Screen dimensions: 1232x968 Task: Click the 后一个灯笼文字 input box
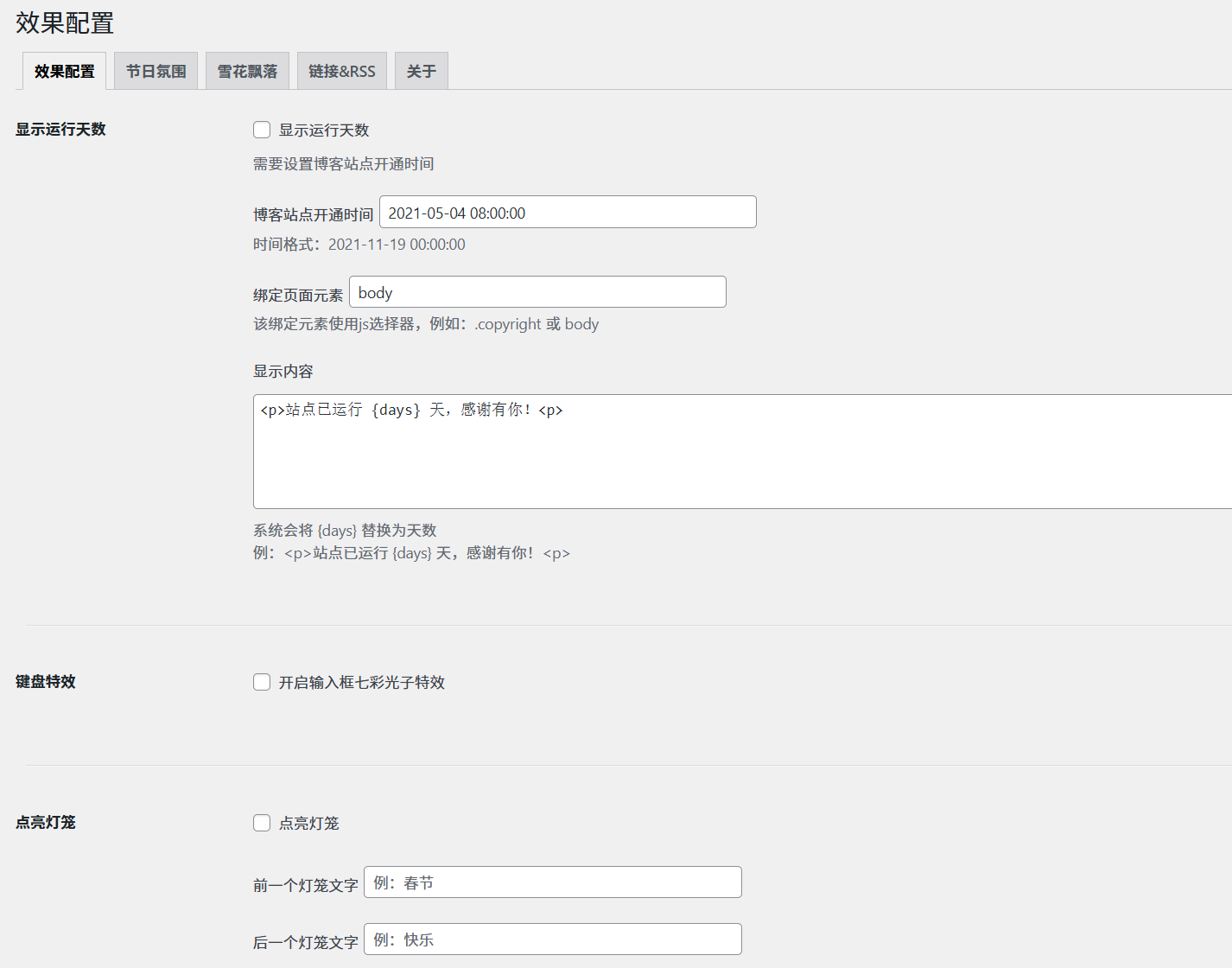(552, 939)
